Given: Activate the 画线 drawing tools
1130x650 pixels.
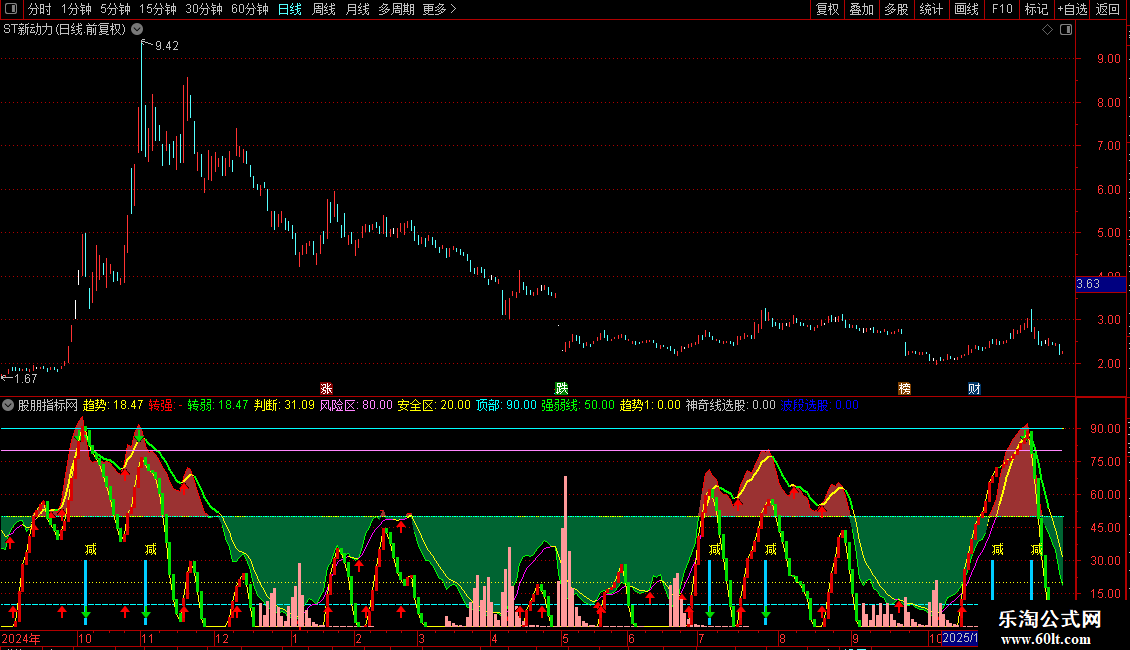Looking at the screenshot, I should [x=966, y=9].
